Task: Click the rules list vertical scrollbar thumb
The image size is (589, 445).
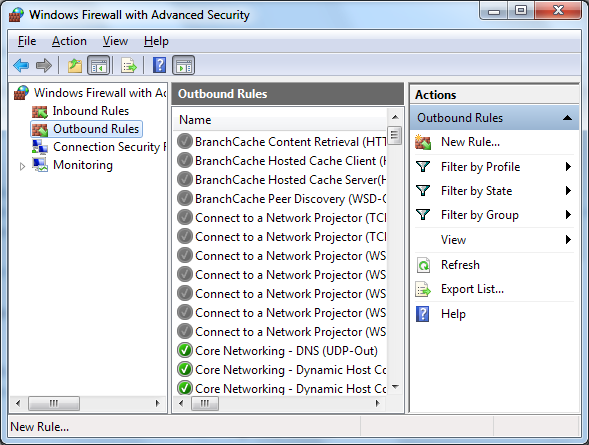Action: (394, 135)
